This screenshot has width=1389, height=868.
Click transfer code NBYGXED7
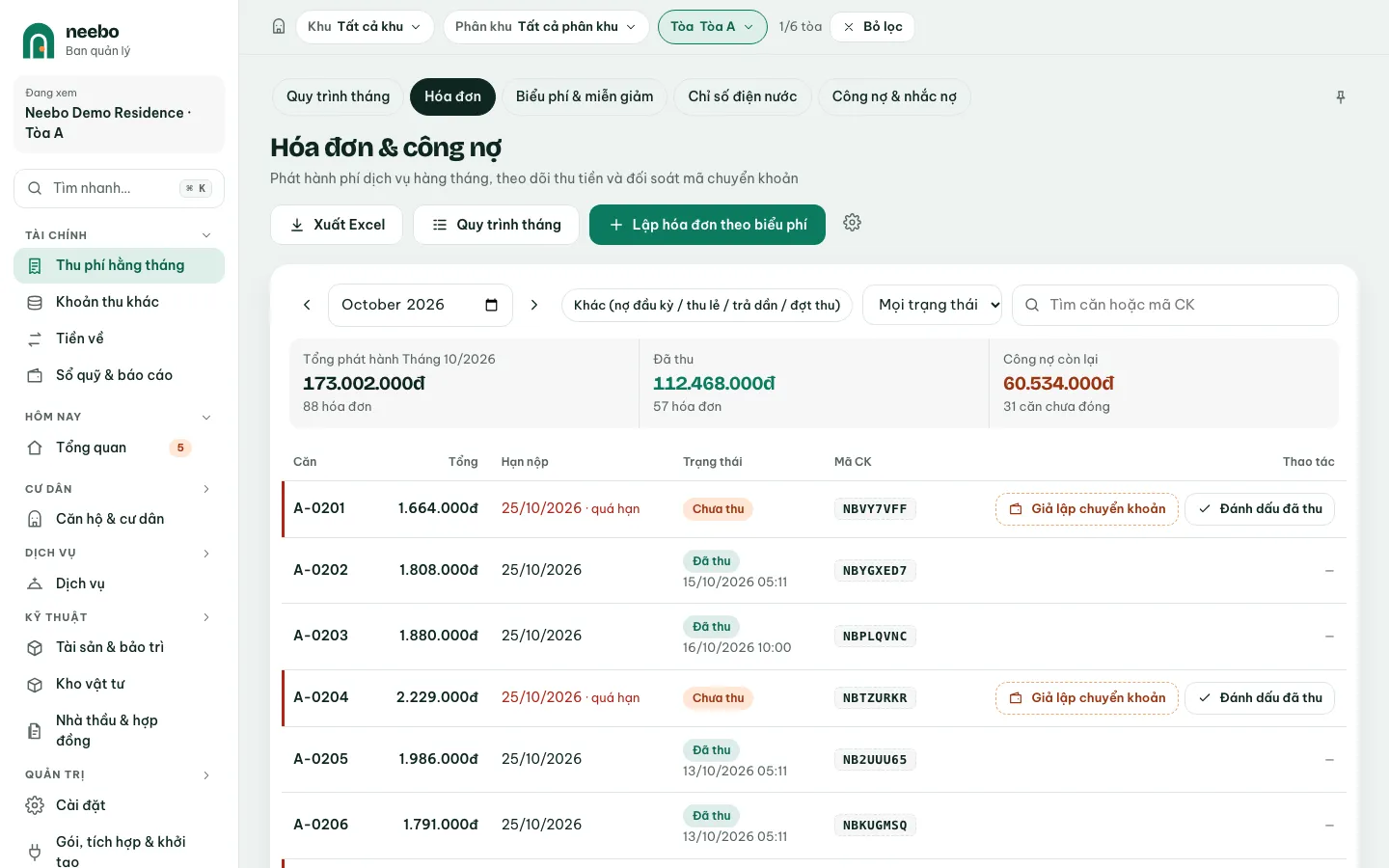875,571
